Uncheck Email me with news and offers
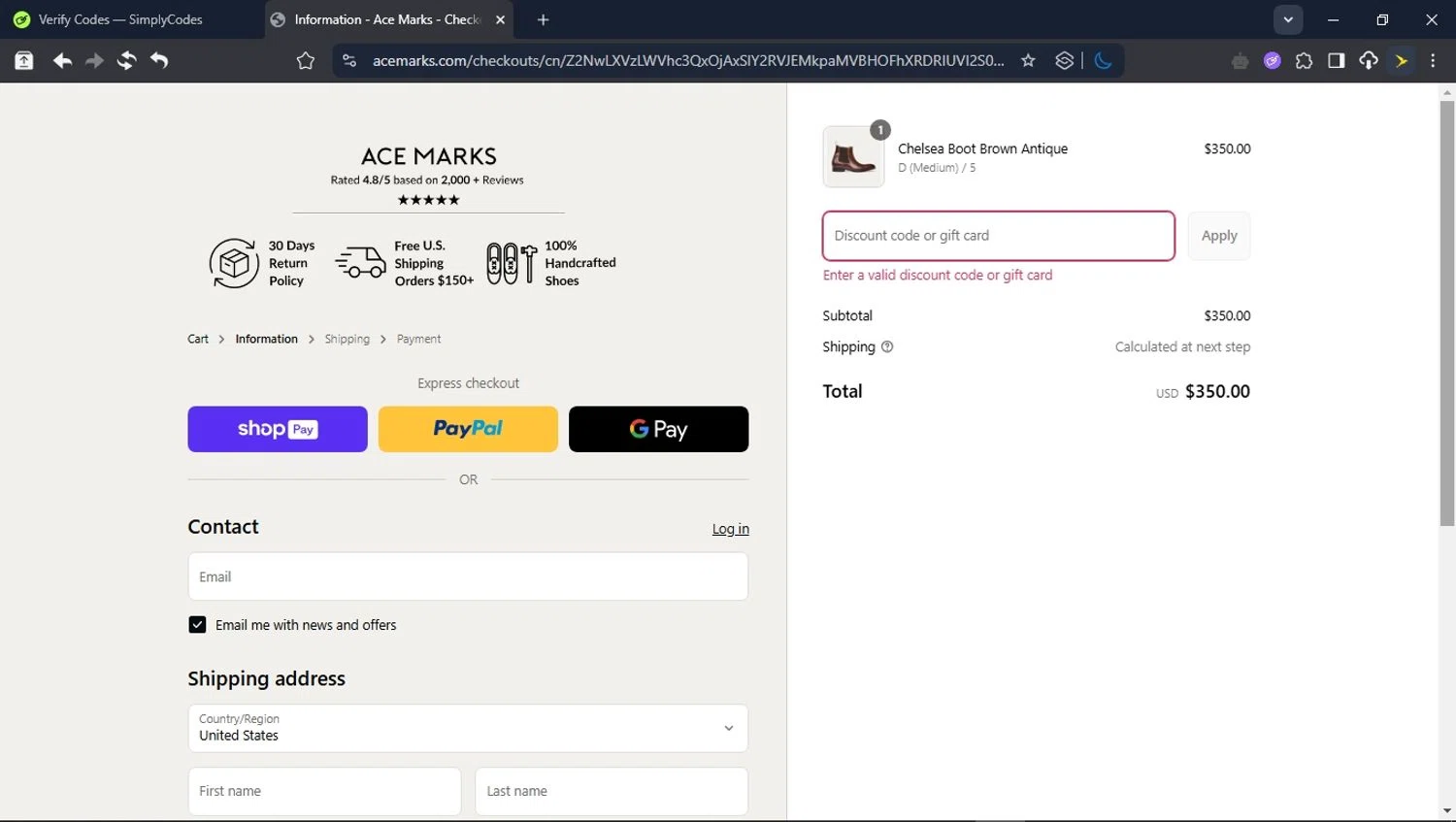 coord(197,625)
